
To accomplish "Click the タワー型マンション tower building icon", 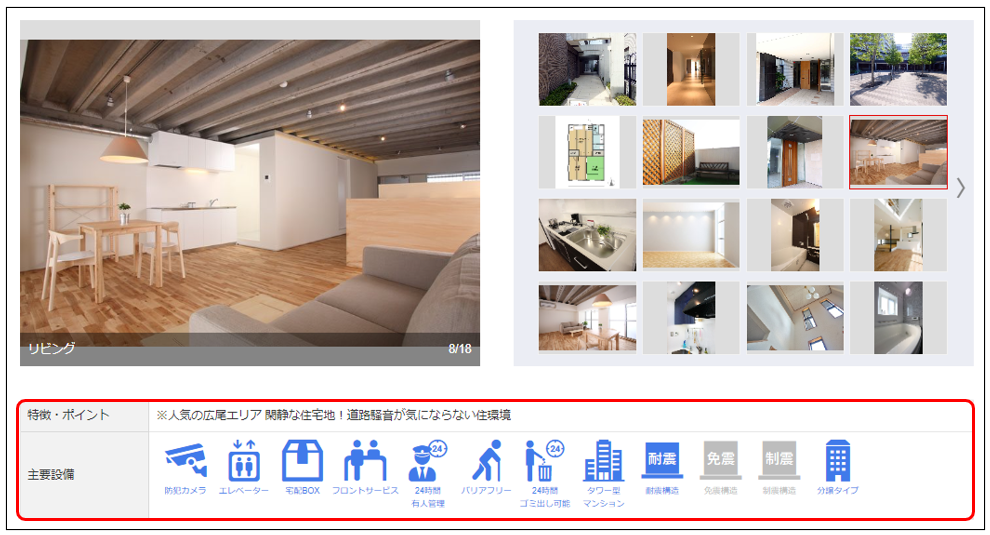I will tap(603, 461).
